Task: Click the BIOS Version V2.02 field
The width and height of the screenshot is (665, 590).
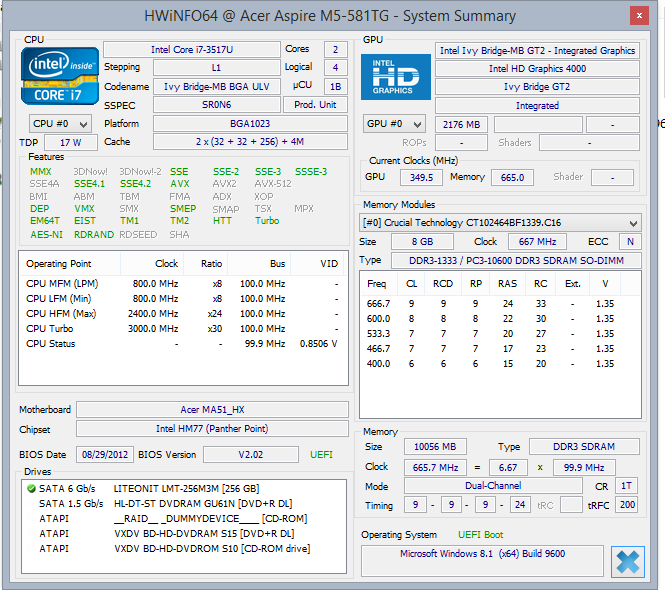Action: pos(250,455)
